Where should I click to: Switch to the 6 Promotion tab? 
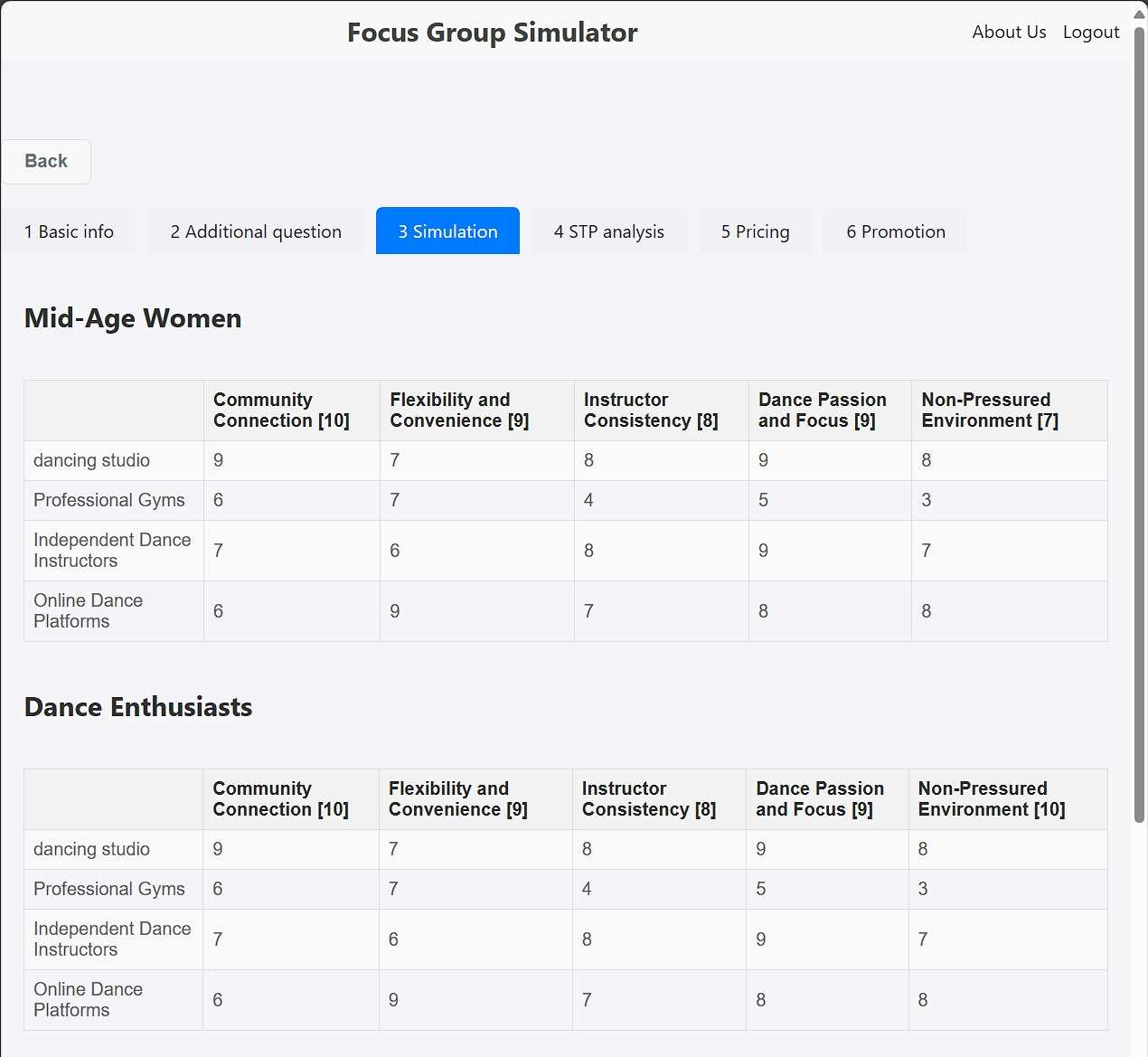click(895, 231)
